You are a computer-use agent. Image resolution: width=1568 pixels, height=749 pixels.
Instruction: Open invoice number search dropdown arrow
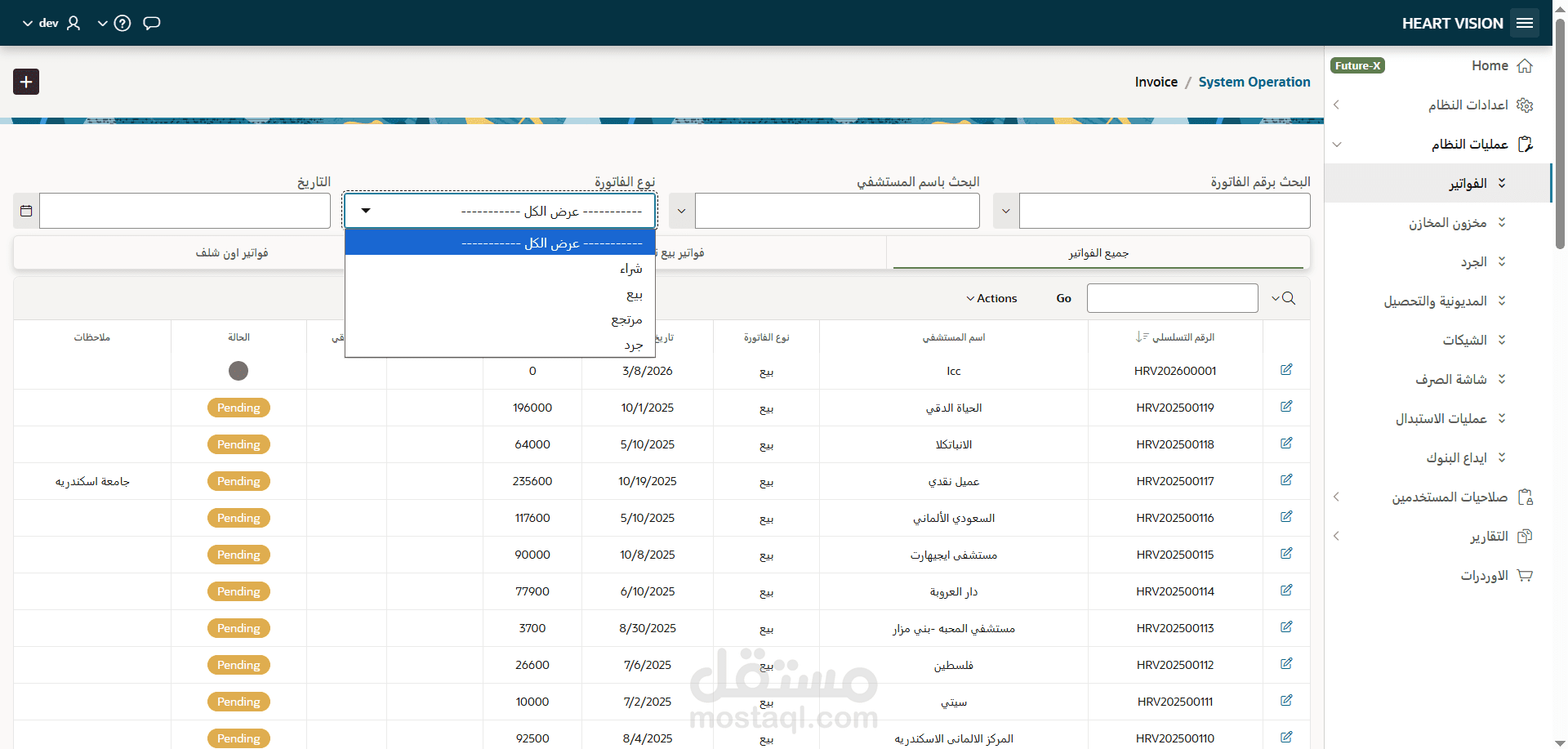click(1006, 211)
